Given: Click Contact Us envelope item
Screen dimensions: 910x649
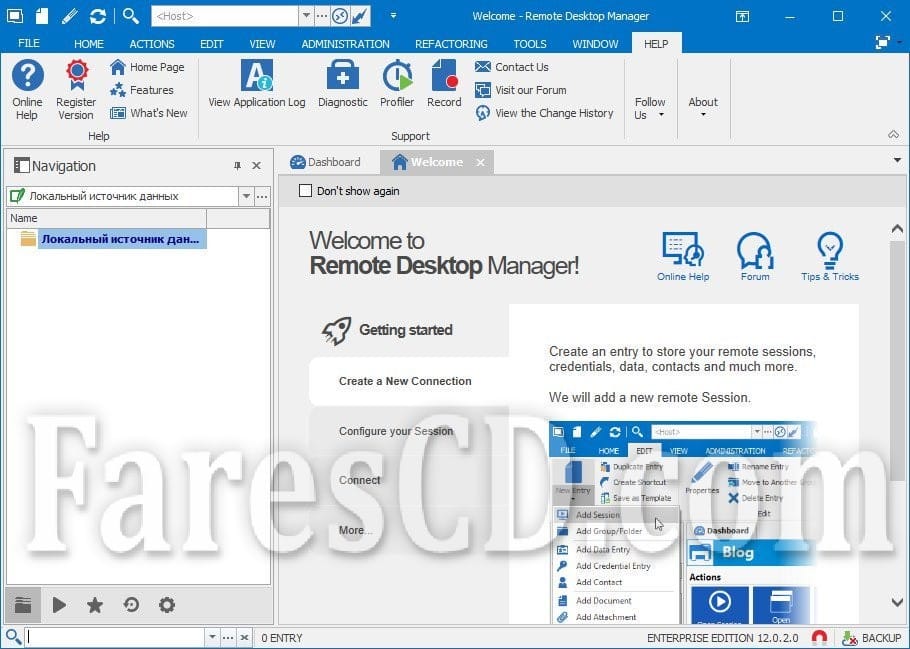Looking at the screenshot, I should (x=511, y=67).
